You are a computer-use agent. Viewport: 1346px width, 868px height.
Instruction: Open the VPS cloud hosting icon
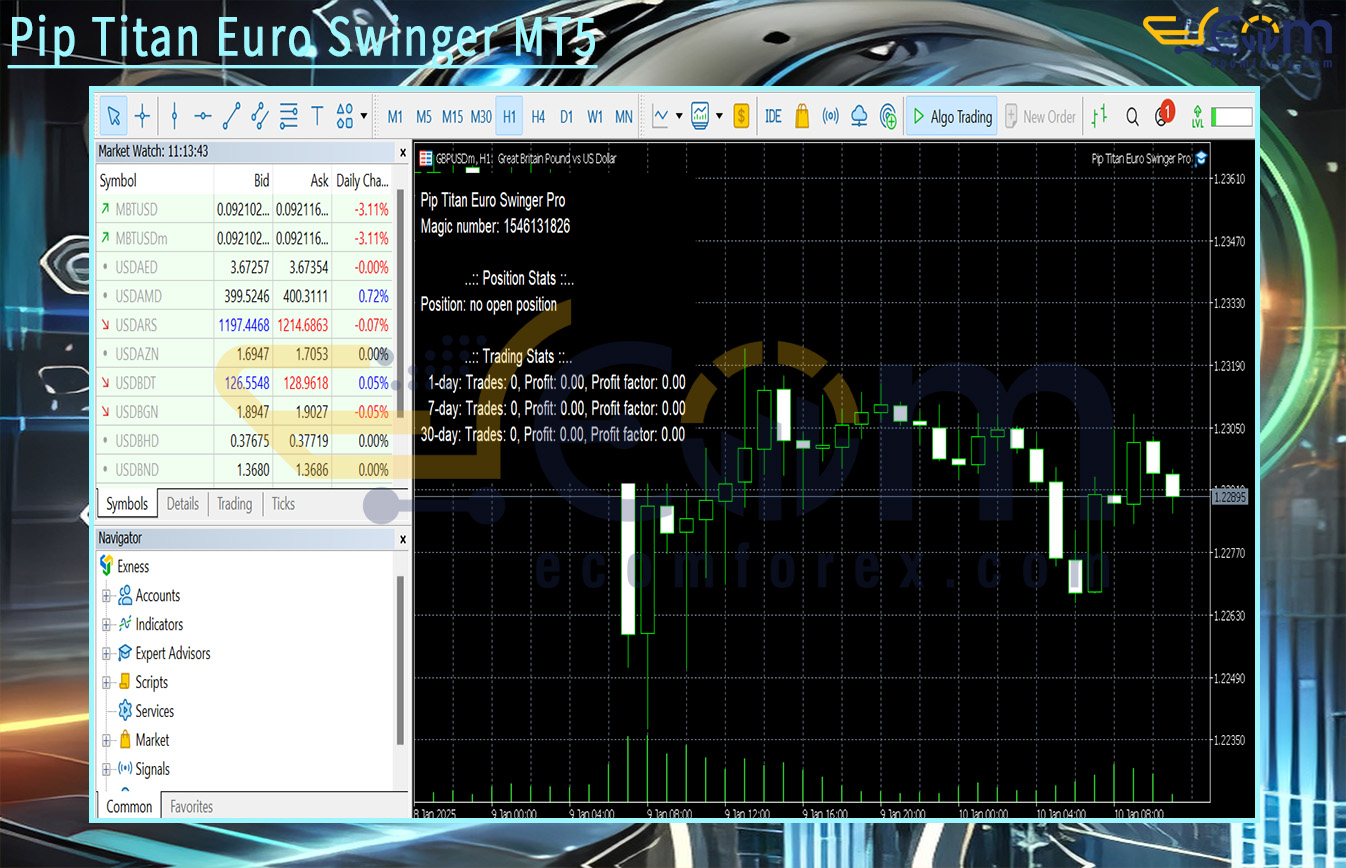tap(859, 117)
